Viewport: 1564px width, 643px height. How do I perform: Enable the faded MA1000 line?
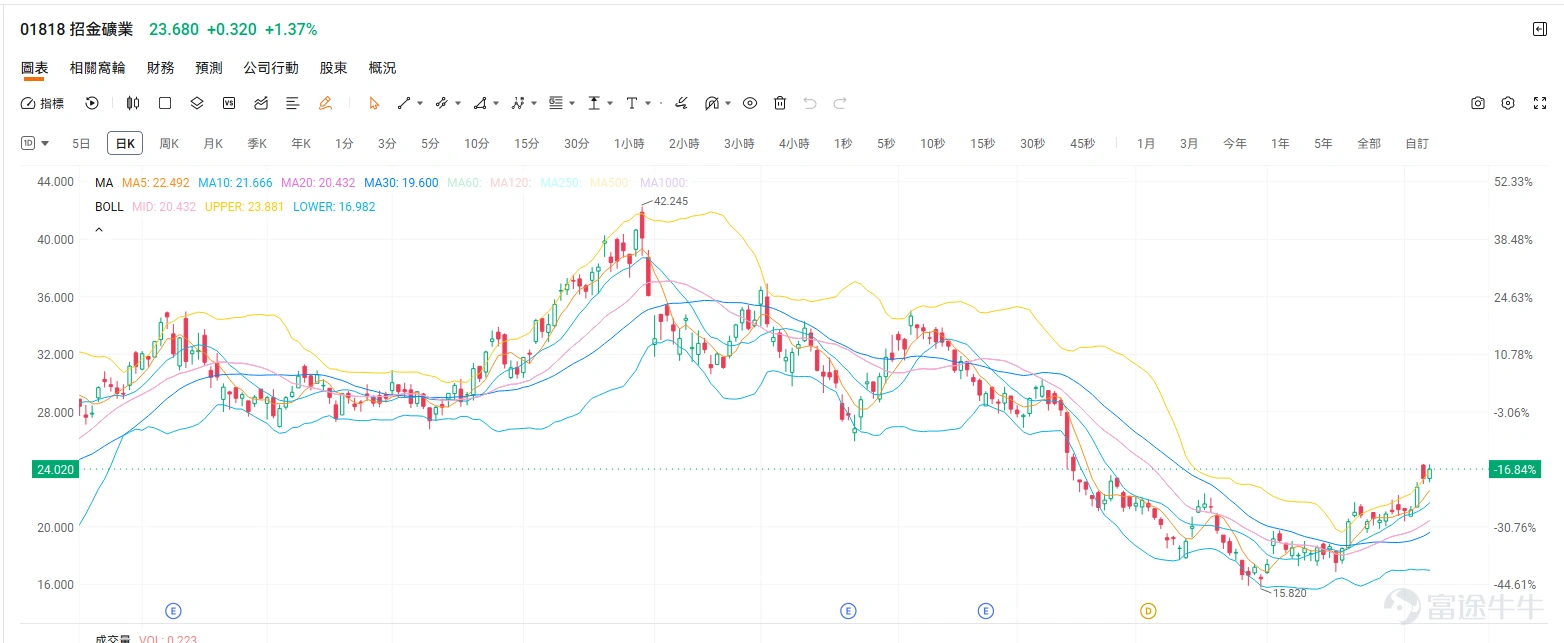click(x=664, y=183)
